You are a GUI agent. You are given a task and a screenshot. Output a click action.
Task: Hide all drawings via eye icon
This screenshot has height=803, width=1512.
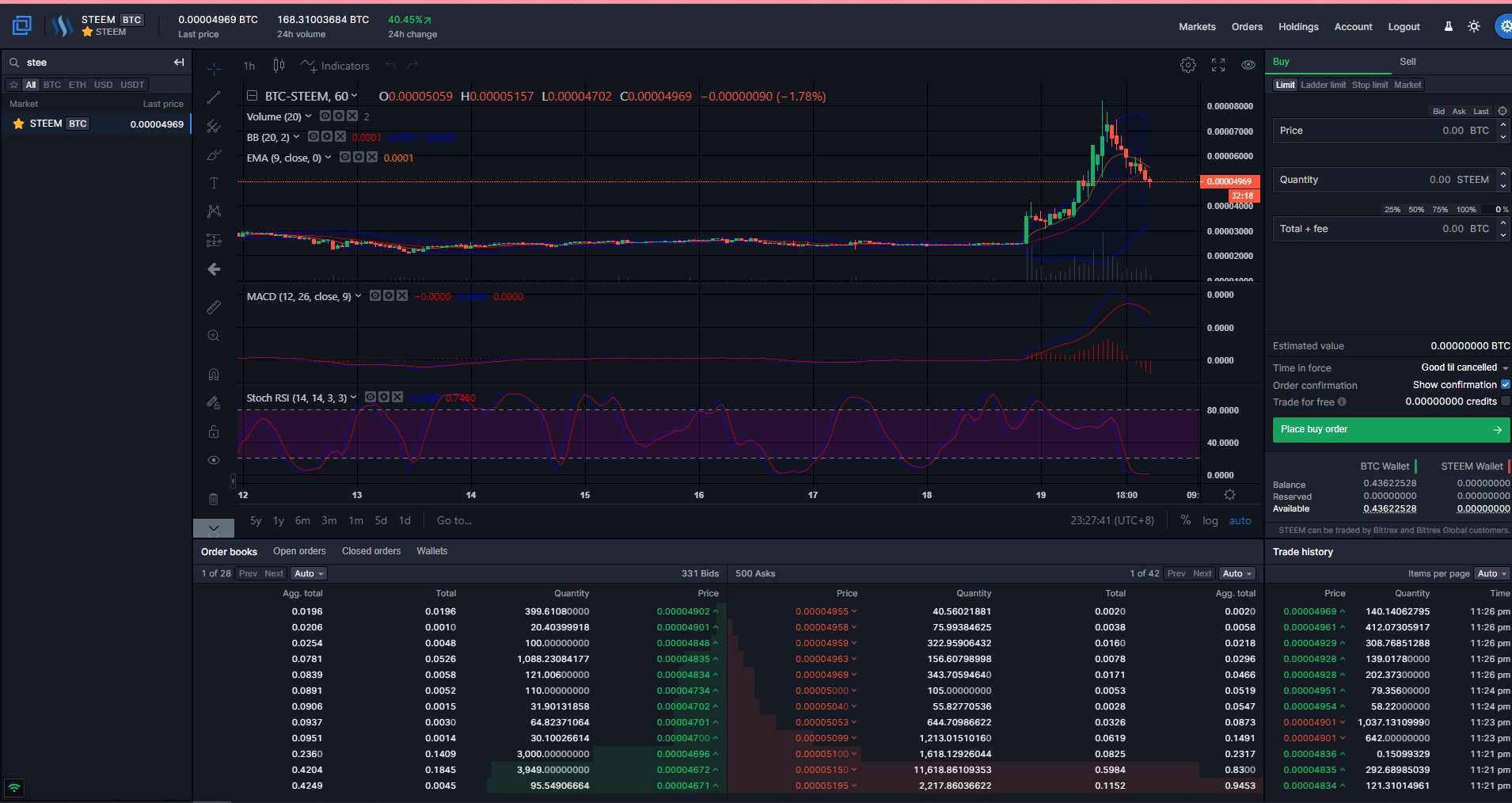(214, 460)
